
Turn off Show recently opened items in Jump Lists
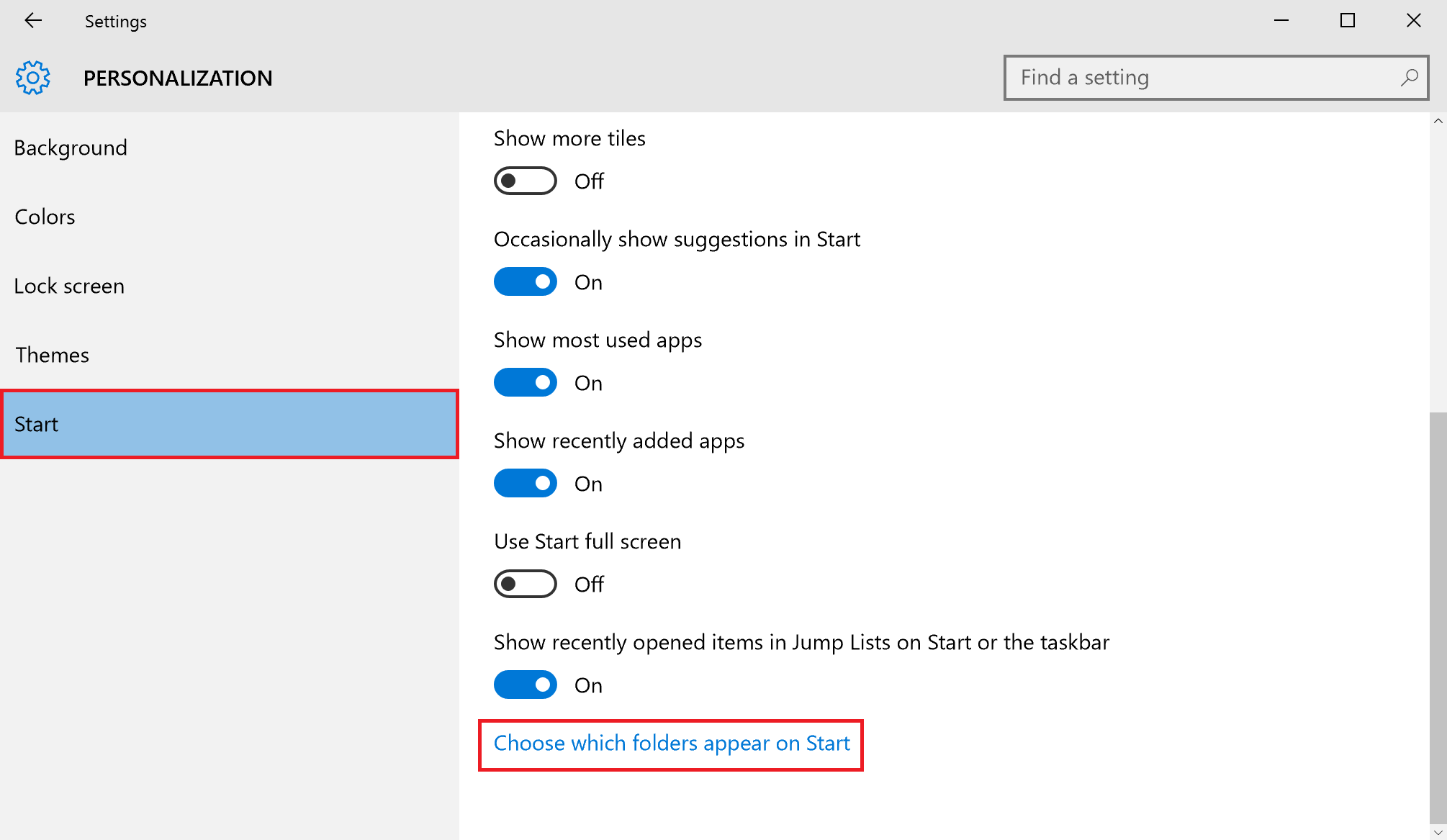(525, 685)
